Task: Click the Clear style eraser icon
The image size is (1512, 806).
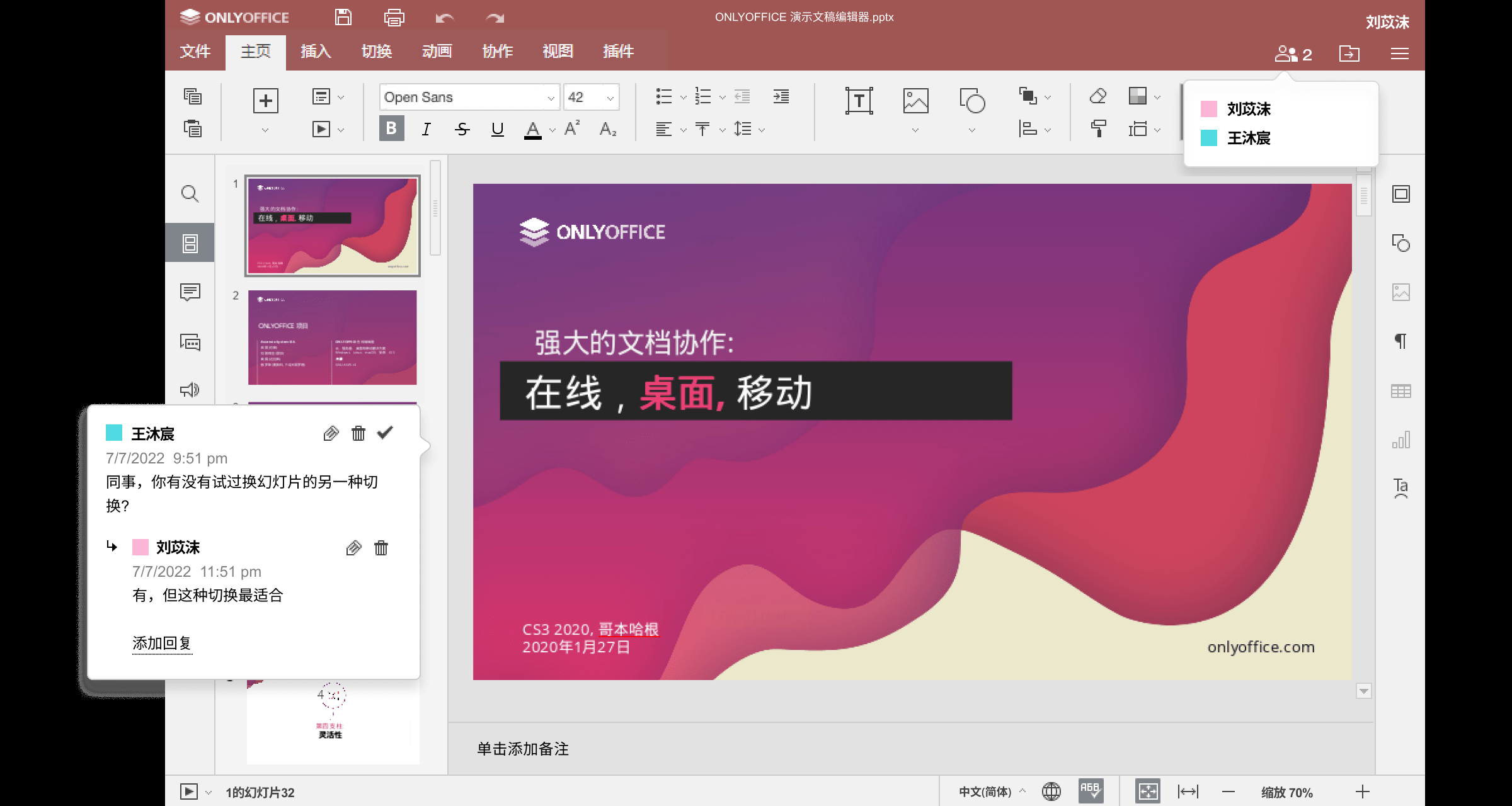Action: 1098,96
